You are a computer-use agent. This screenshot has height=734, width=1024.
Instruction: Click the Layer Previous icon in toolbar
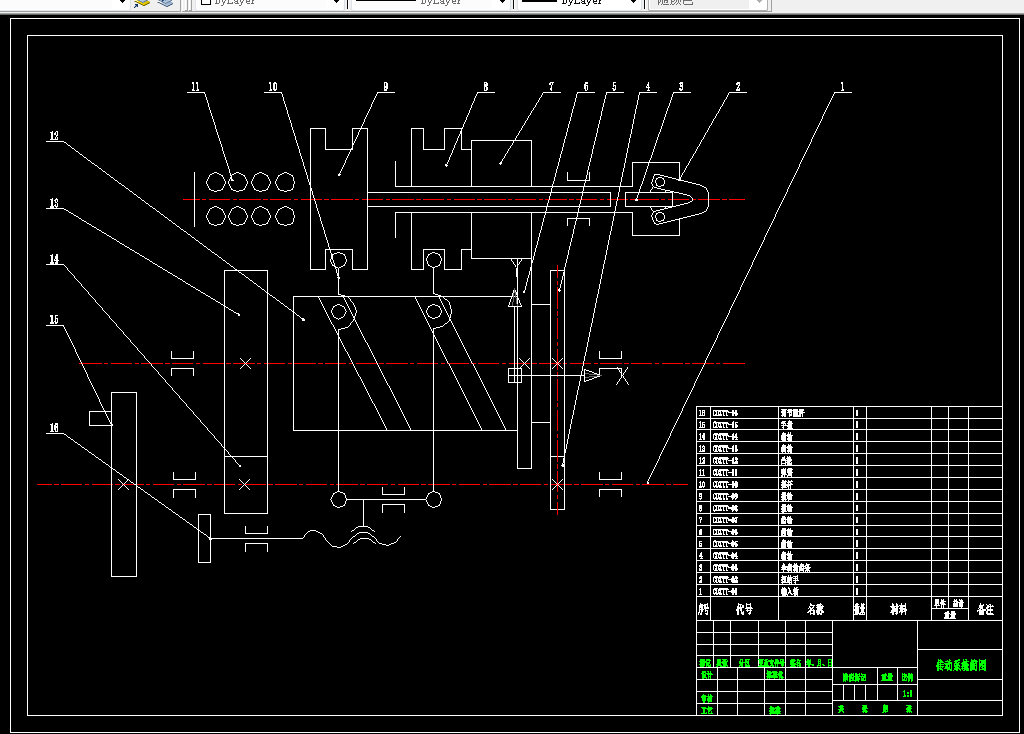tap(142, 3)
